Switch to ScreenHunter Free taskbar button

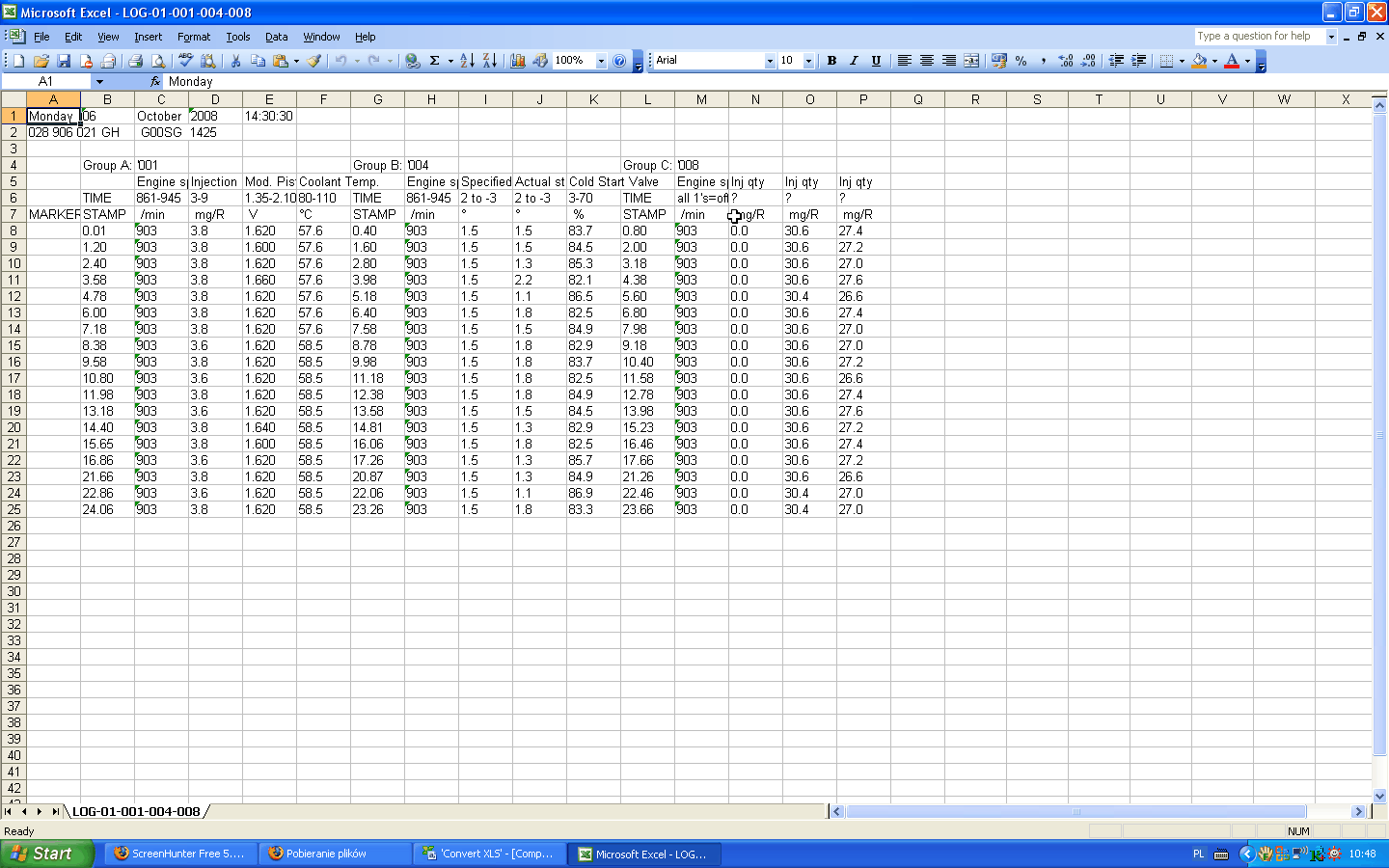(179, 854)
